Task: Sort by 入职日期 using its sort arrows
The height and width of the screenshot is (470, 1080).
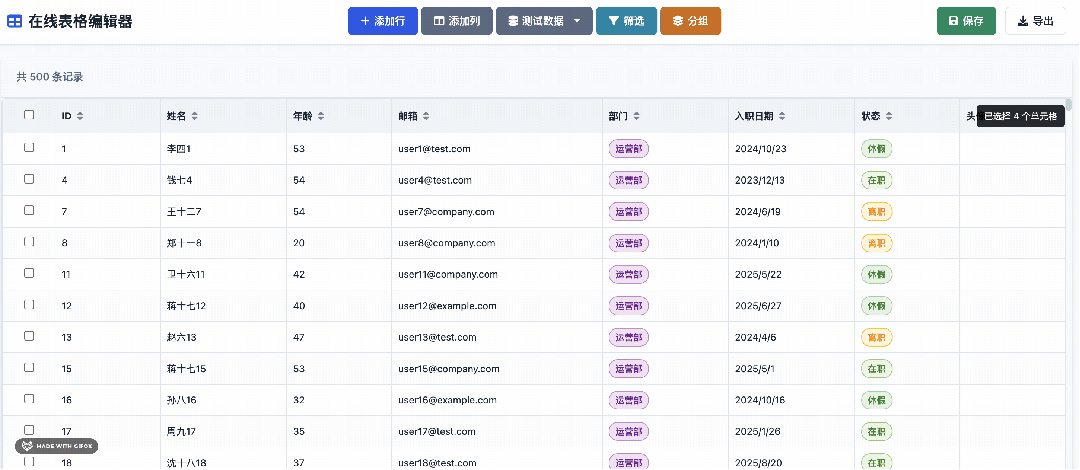Action: tap(782, 116)
